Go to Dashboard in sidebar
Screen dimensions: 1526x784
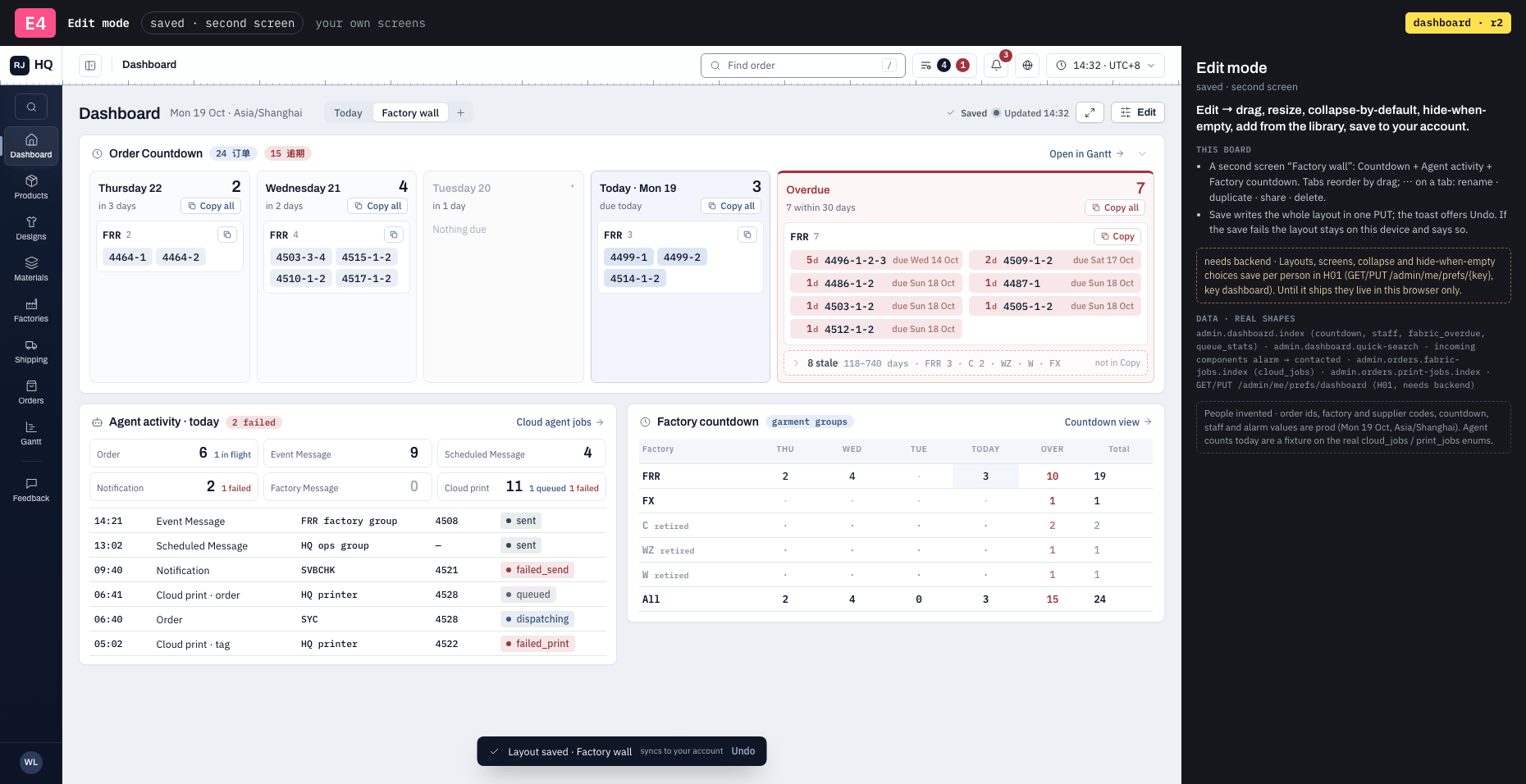pyautogui.click(x=31, y=146)
